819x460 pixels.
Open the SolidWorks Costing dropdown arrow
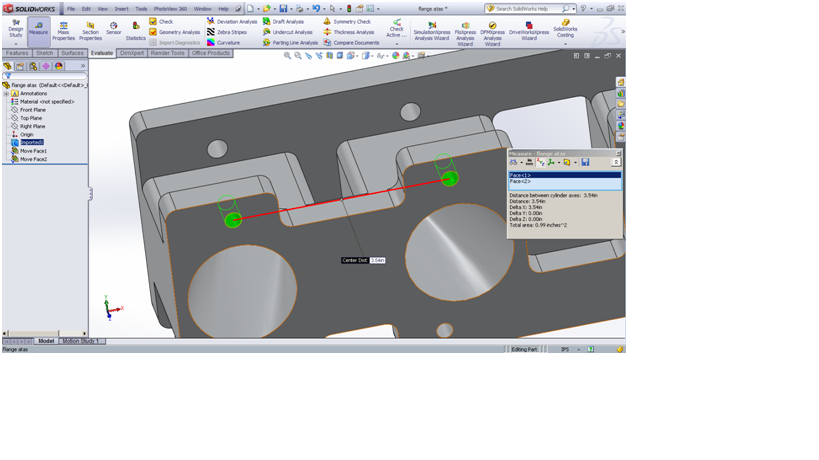tap(565, 44)
